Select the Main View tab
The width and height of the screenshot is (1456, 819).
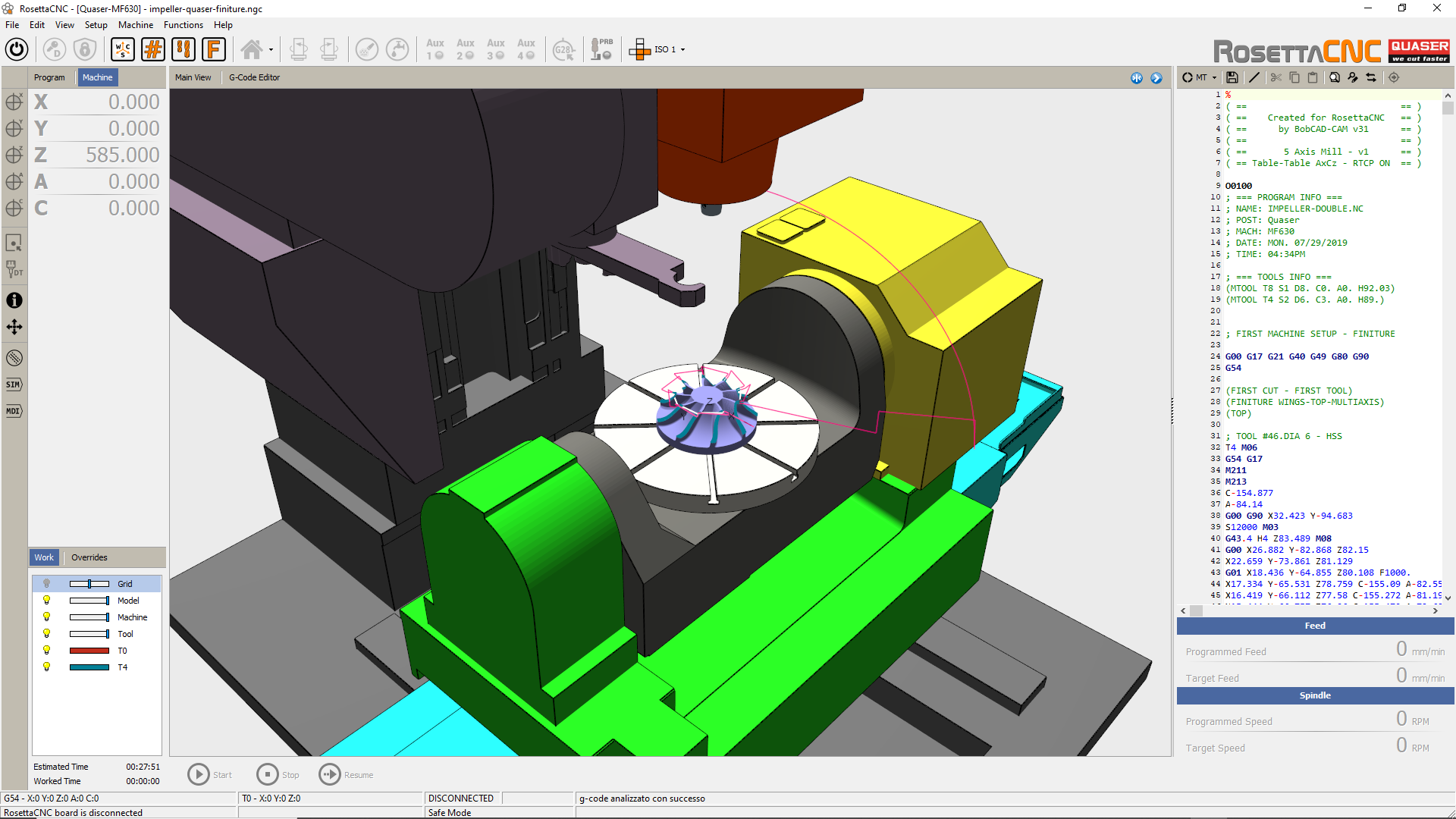[193, 77]
